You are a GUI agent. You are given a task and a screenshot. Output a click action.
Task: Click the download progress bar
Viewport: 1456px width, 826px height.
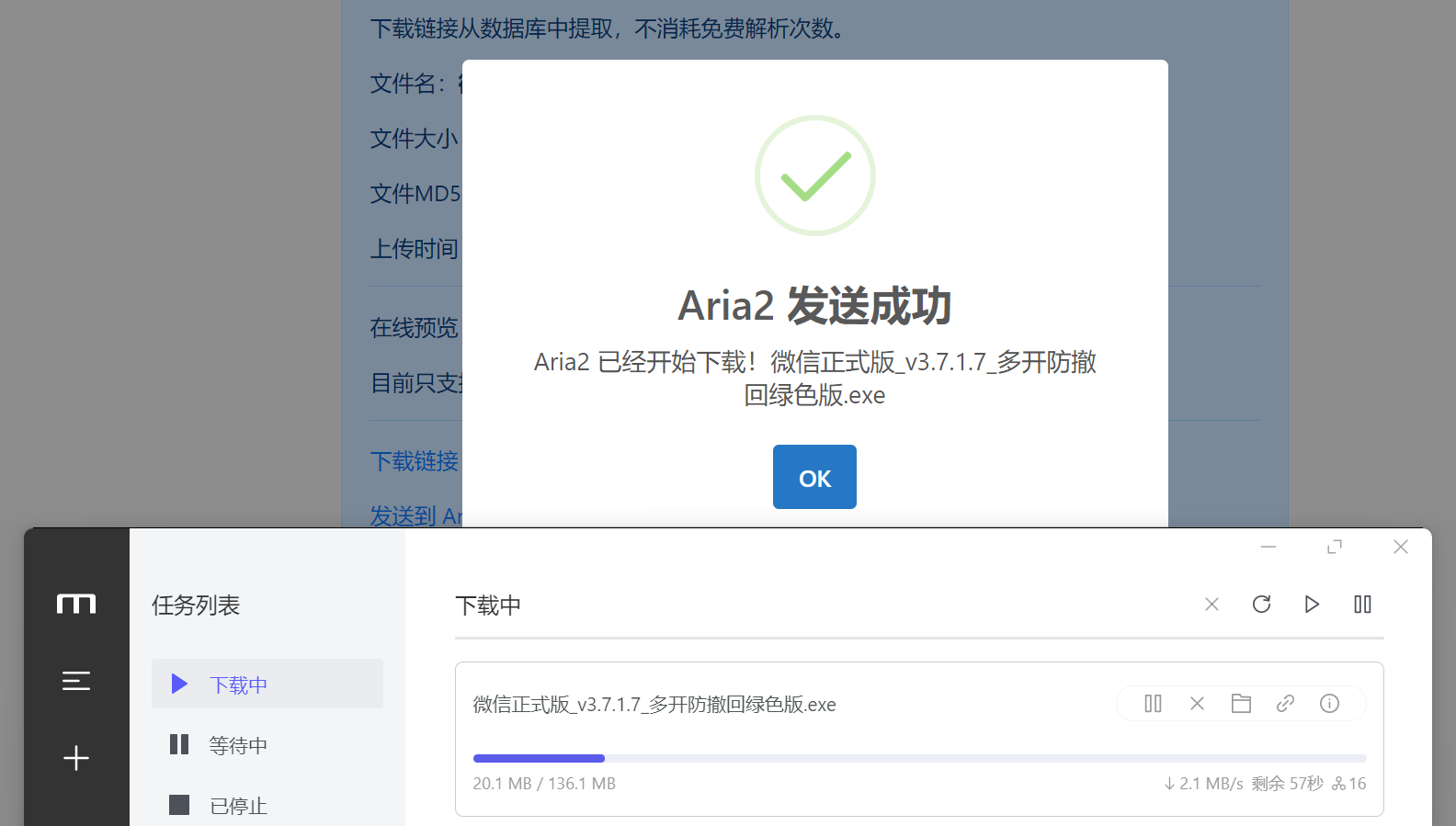pos(919,759)
